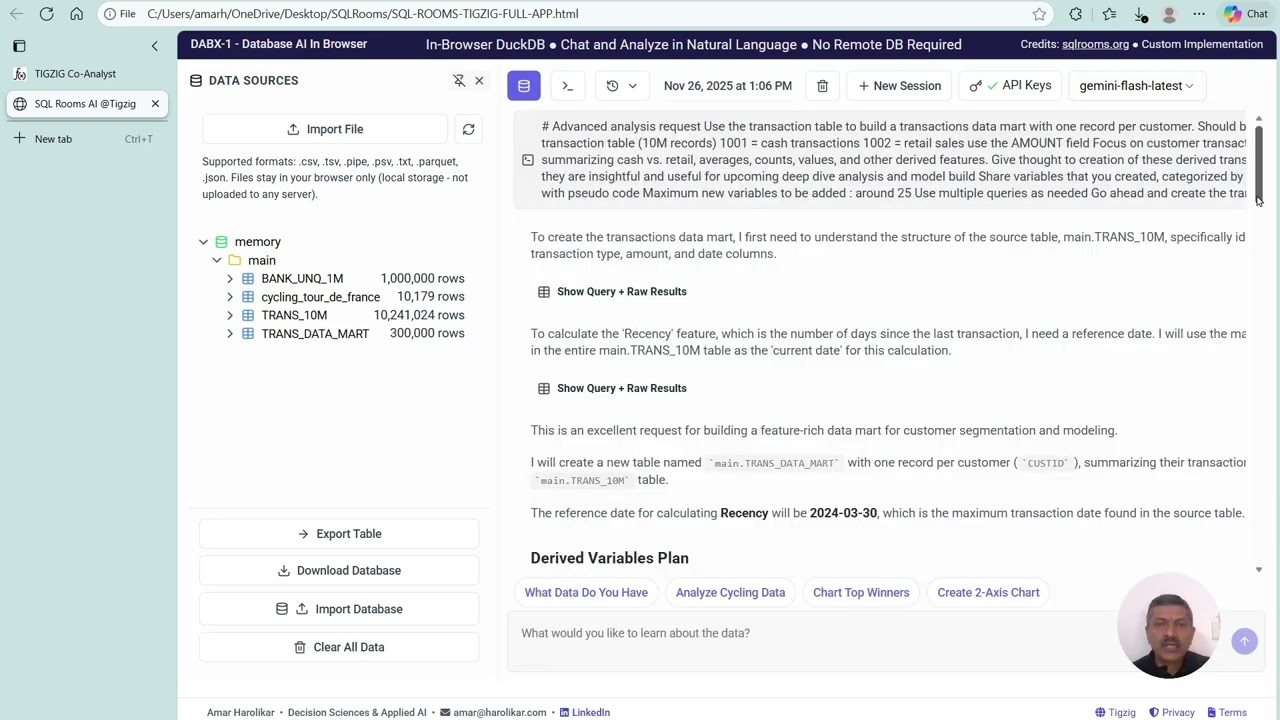
Task: Click the memory database icon
Action: [221, 242]
